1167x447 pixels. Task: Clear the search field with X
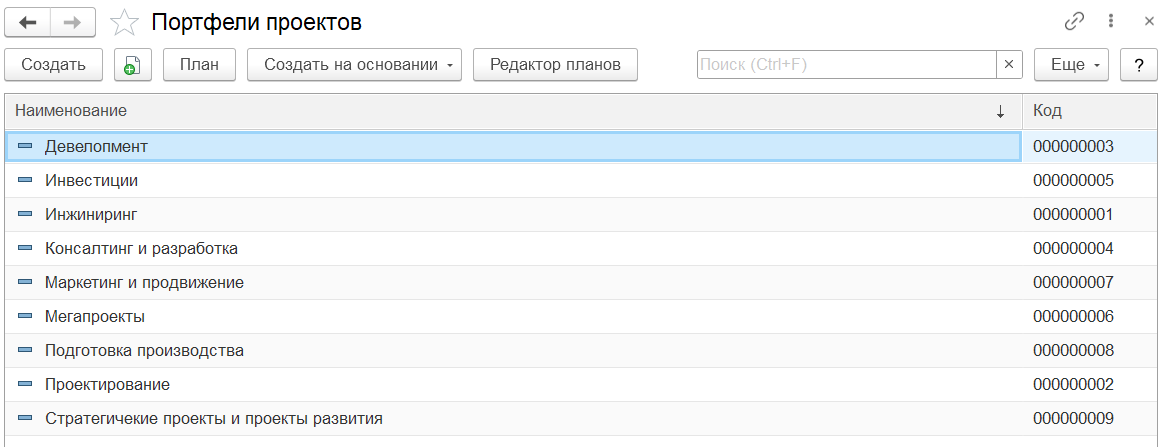click(x=1009, y=65)
